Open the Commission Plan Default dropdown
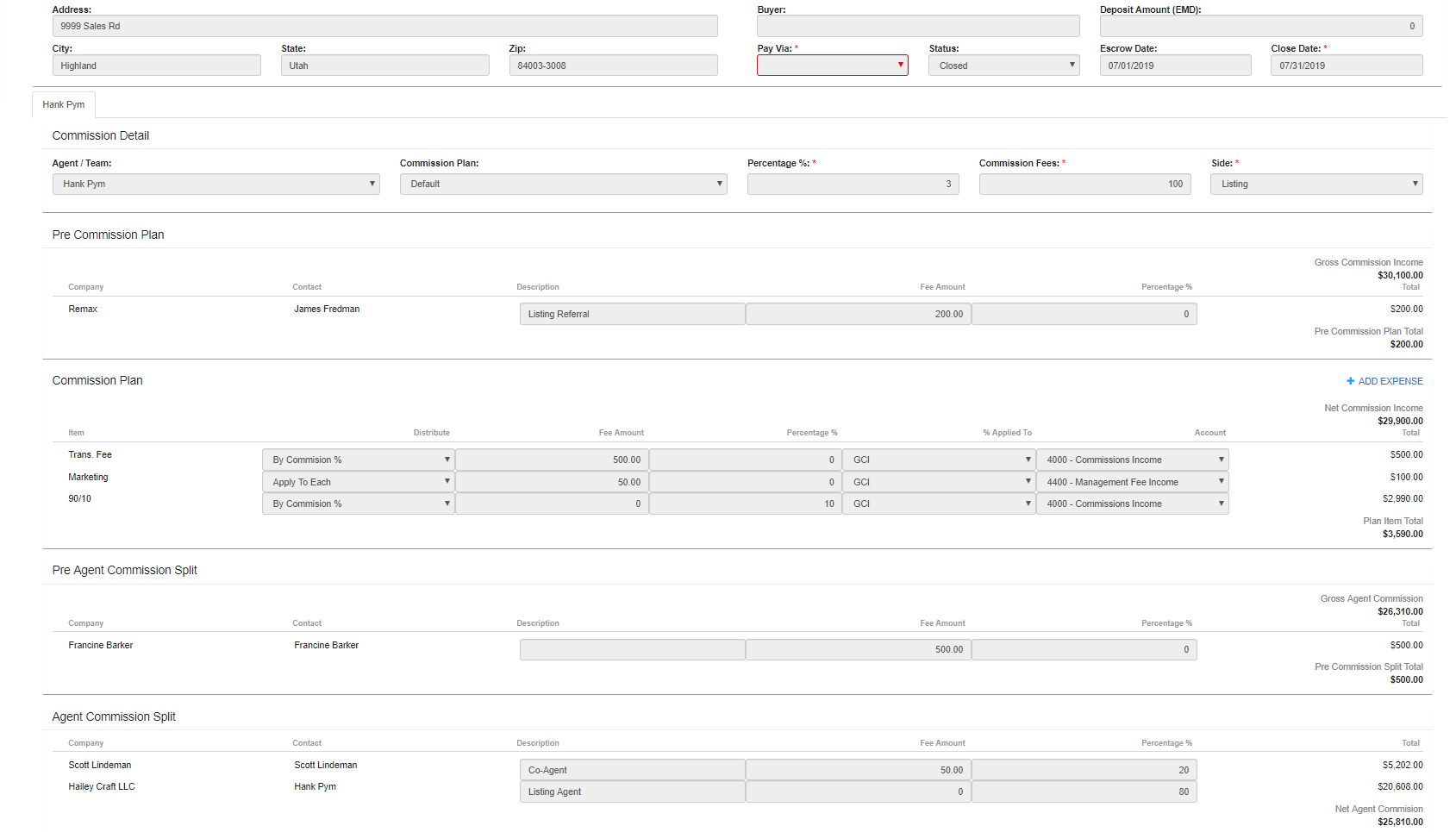The height and width of the screenshot is (832, 1456). pyautogui.click(x=563, y=184)
